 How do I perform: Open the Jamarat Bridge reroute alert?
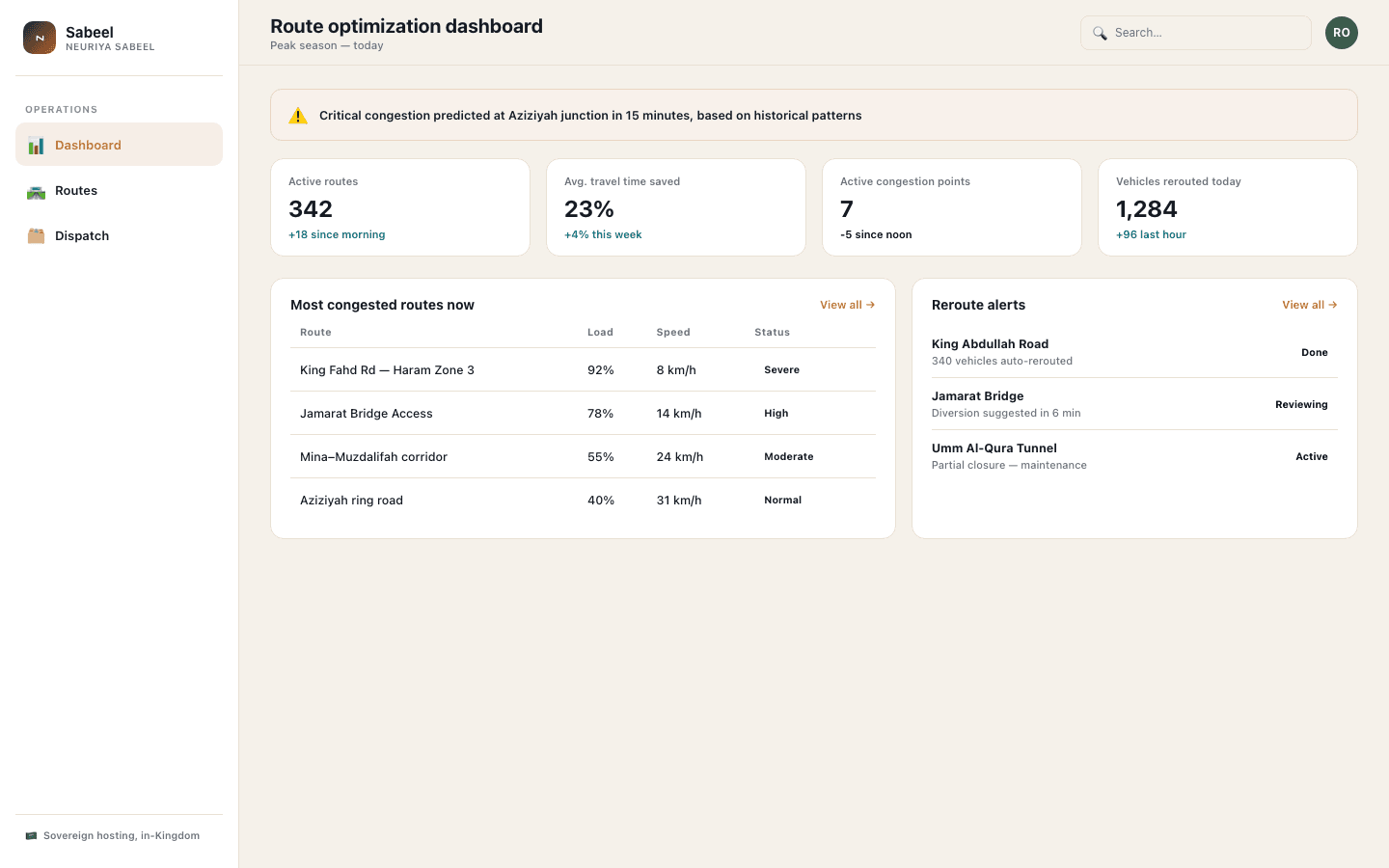[1134, 404]
